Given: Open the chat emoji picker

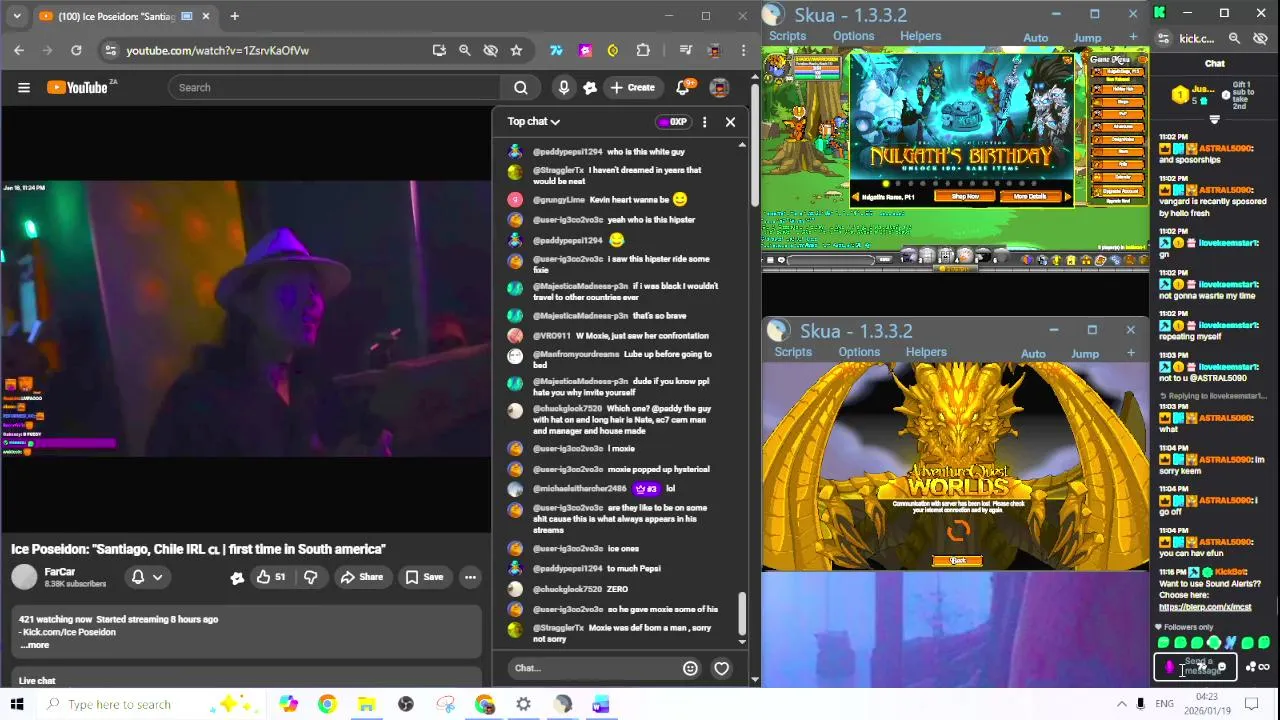Looking at the screenshot, I should coord(690,668).
